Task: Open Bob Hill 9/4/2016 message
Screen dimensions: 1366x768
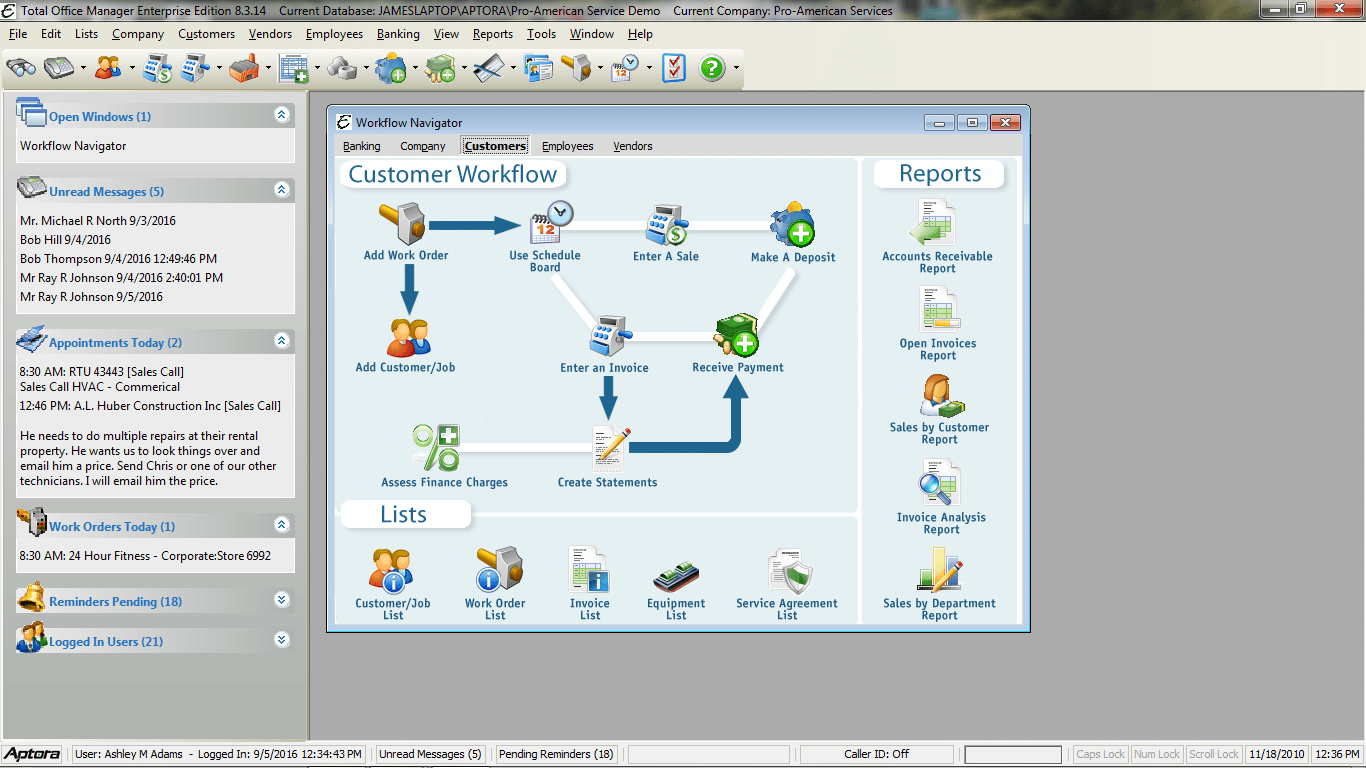Action: [x=65, y=240]
